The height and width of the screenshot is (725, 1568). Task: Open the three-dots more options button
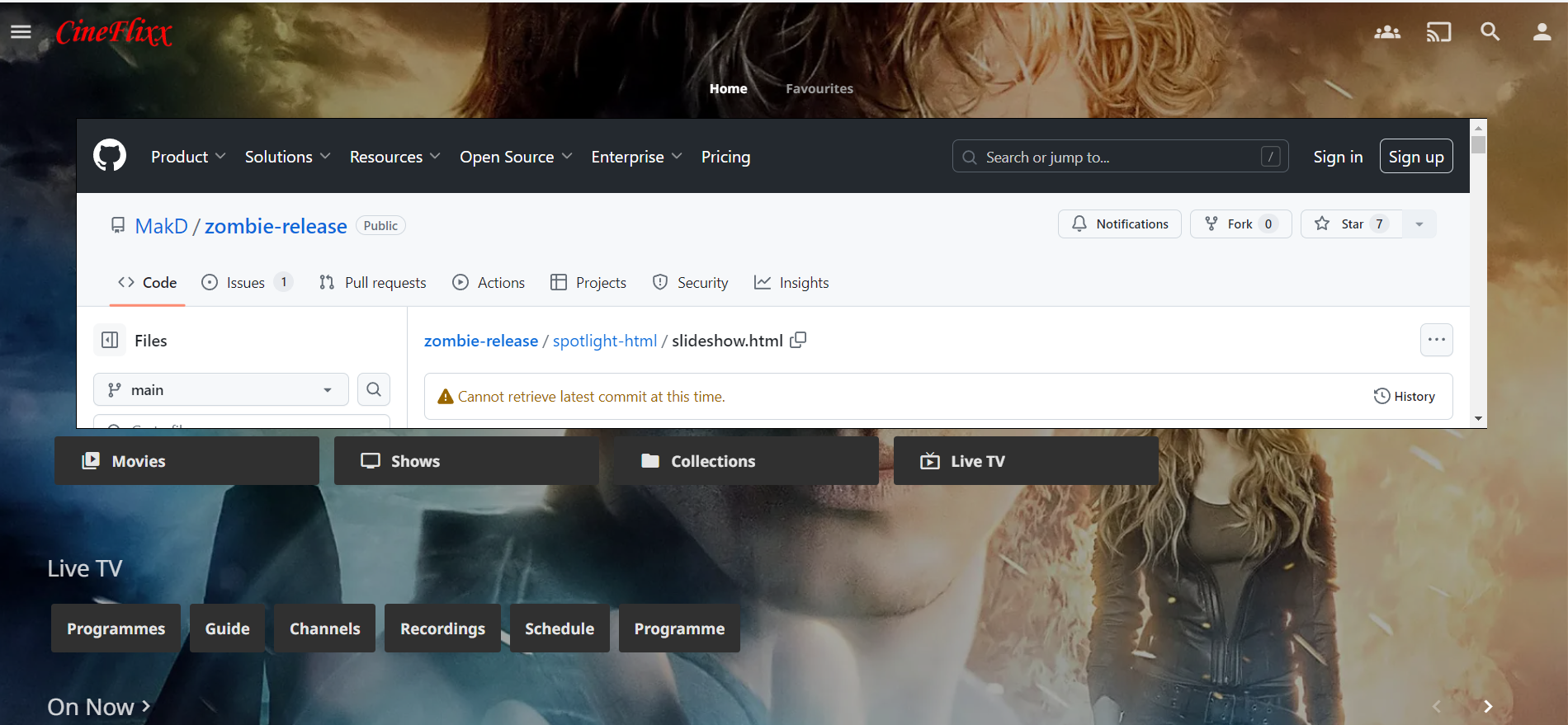[x=1437, y=340]
